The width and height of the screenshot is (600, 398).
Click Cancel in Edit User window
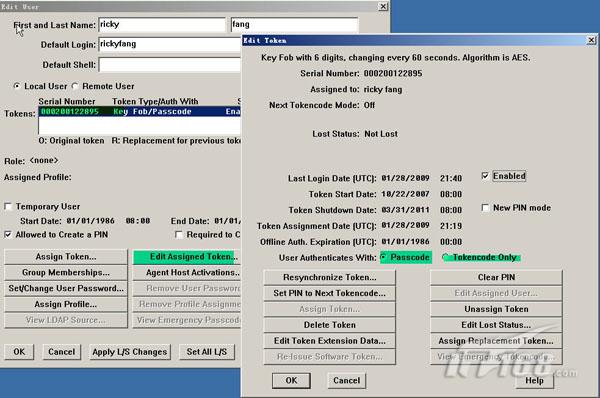point(61,352)
